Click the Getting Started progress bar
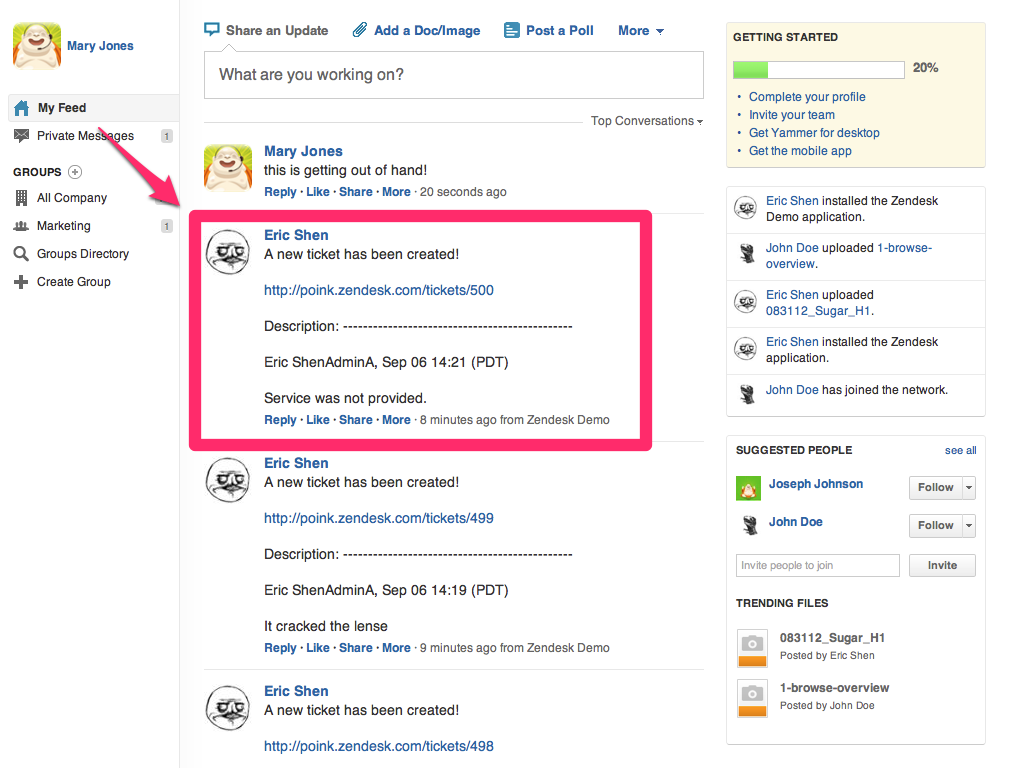The width and height of the screenshot is (1024, 768). pyautogui.click(x=818, y=69)
